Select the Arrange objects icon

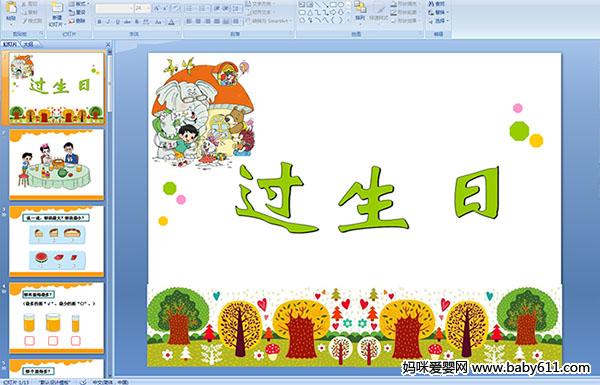pos(360,10)
